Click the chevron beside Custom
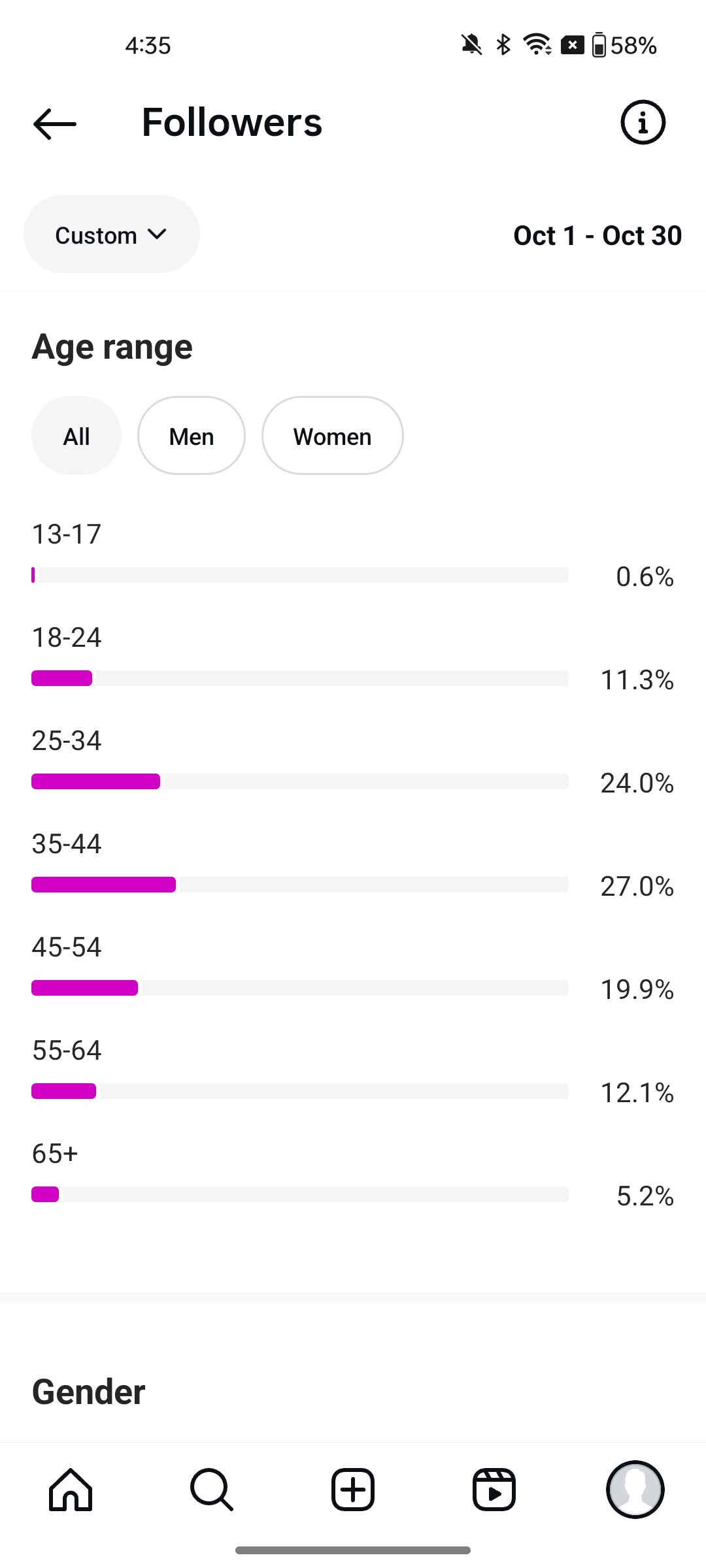 click(x=158, y=234)
